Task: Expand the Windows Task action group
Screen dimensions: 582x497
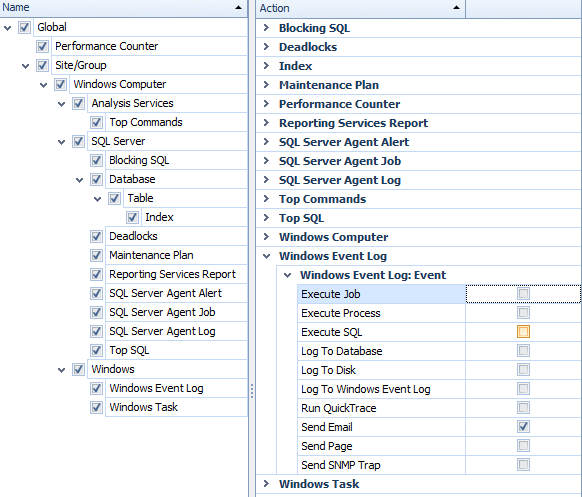Action: coord(266,483)
